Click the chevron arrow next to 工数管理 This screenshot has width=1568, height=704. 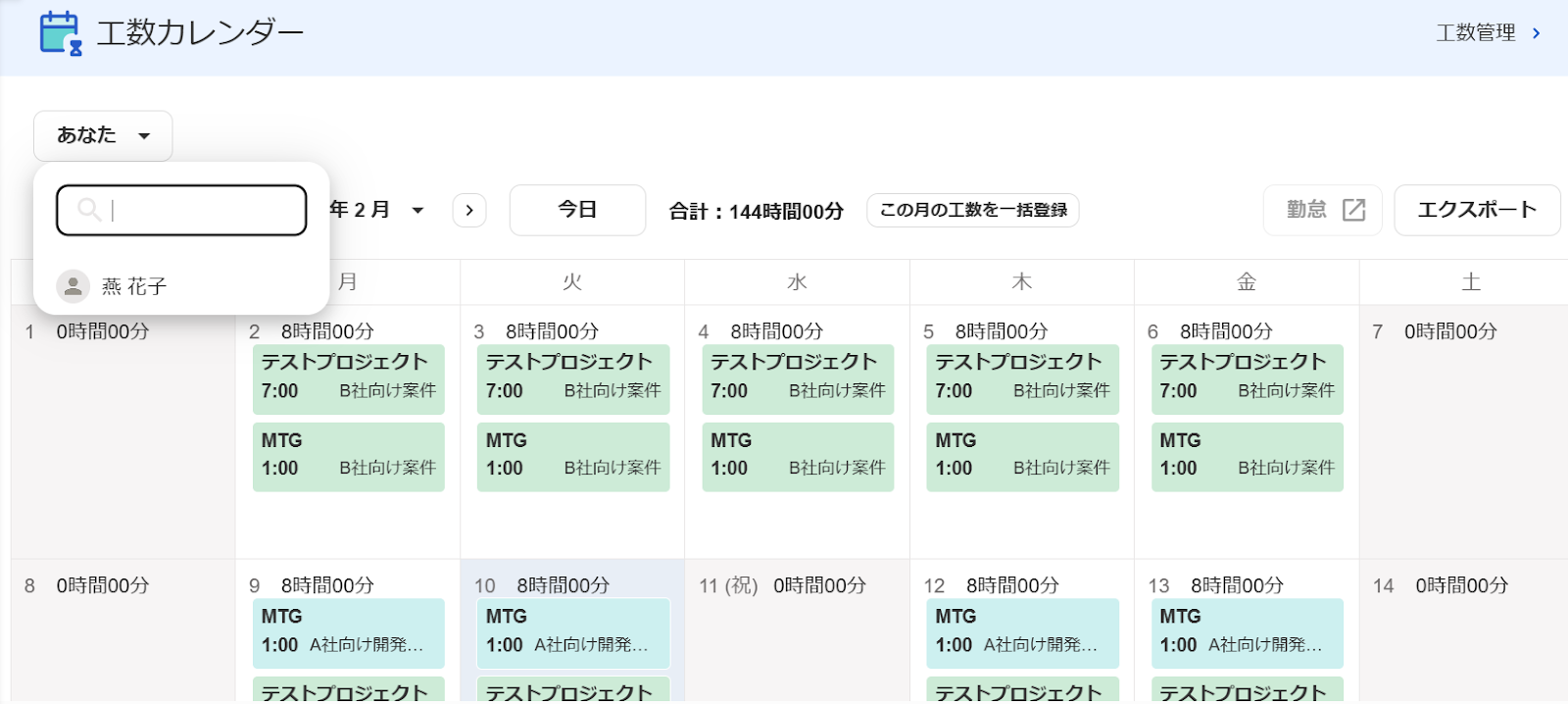point(1537,33)
